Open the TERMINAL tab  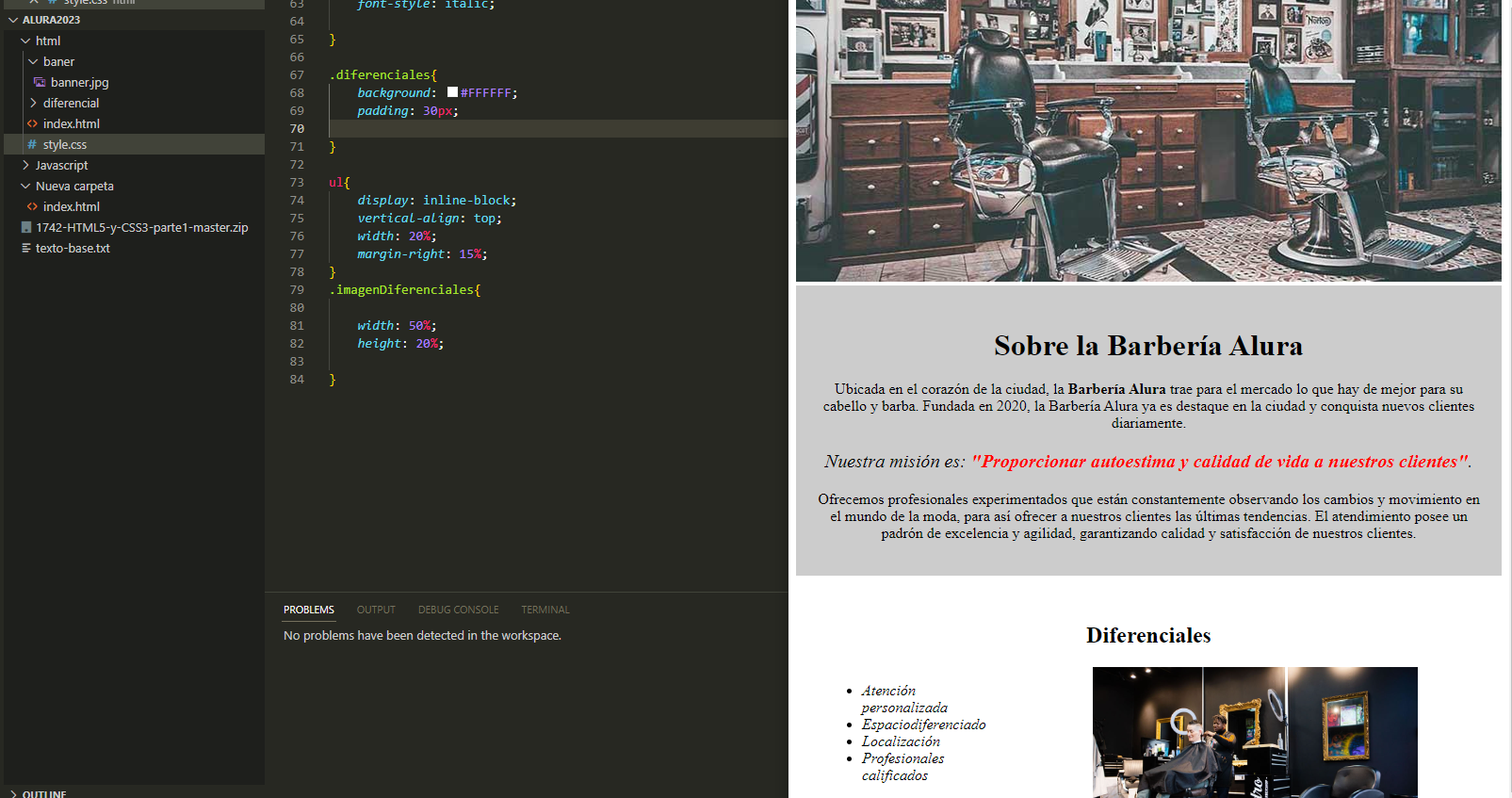coord(545,610)
